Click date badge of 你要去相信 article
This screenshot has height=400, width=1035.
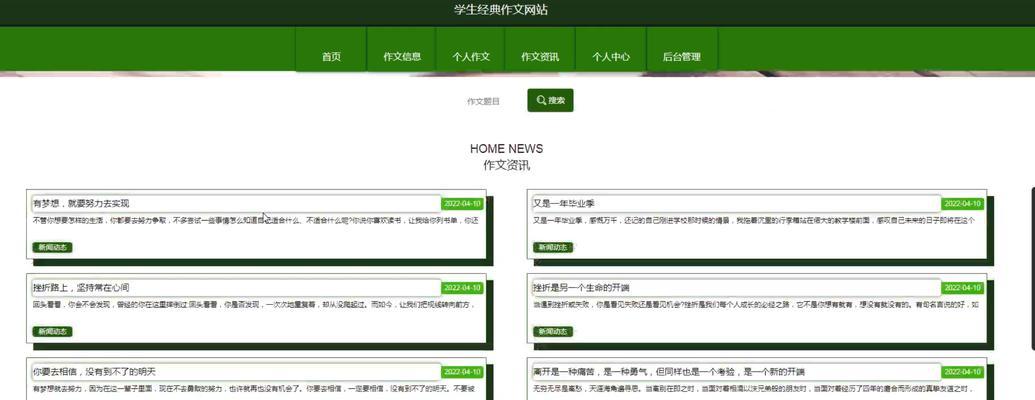pyautogui.click(x=462, y=372)
